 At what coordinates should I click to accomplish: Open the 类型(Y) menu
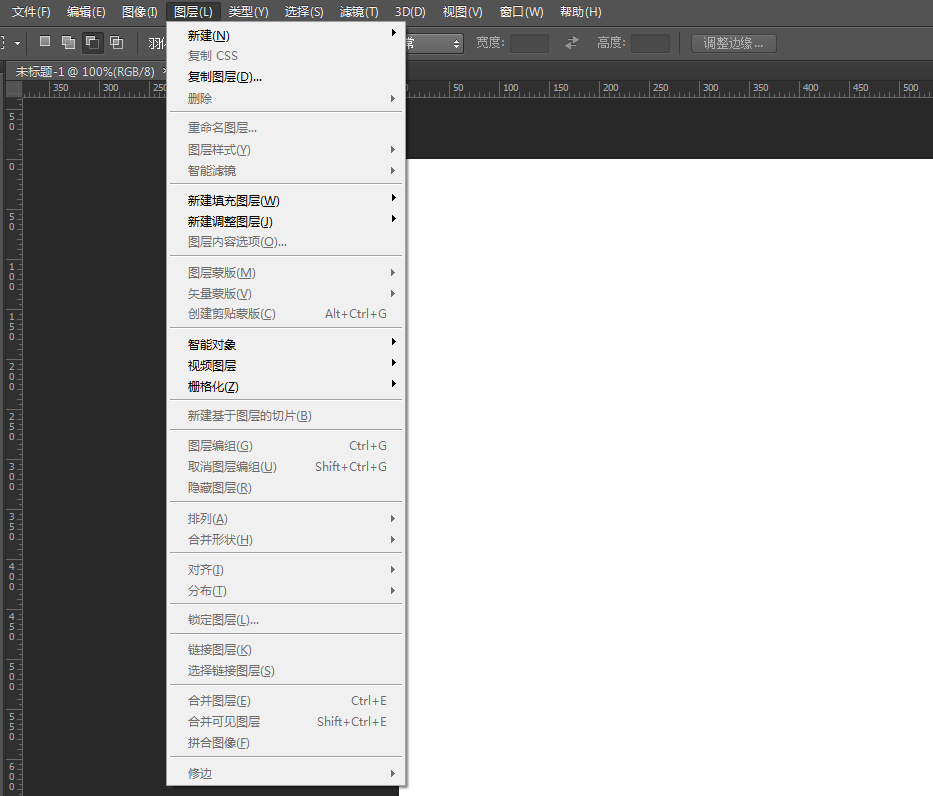[x=248, y=11]
